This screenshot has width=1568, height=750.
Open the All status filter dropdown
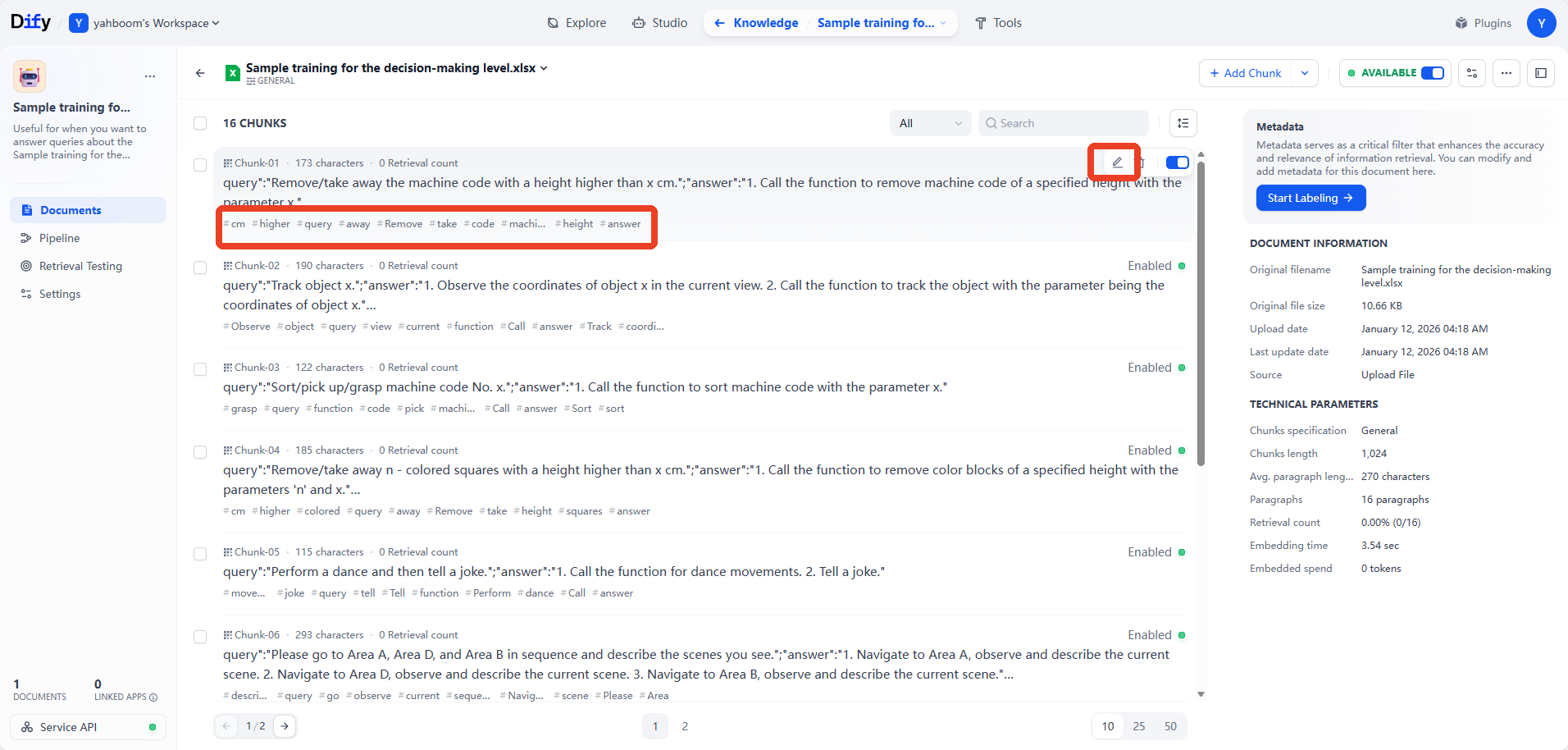[930, 123]
